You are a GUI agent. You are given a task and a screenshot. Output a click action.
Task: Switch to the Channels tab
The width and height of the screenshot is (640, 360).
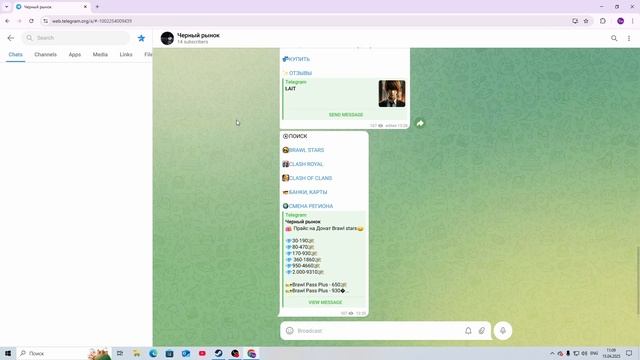[x=45, y=54]
